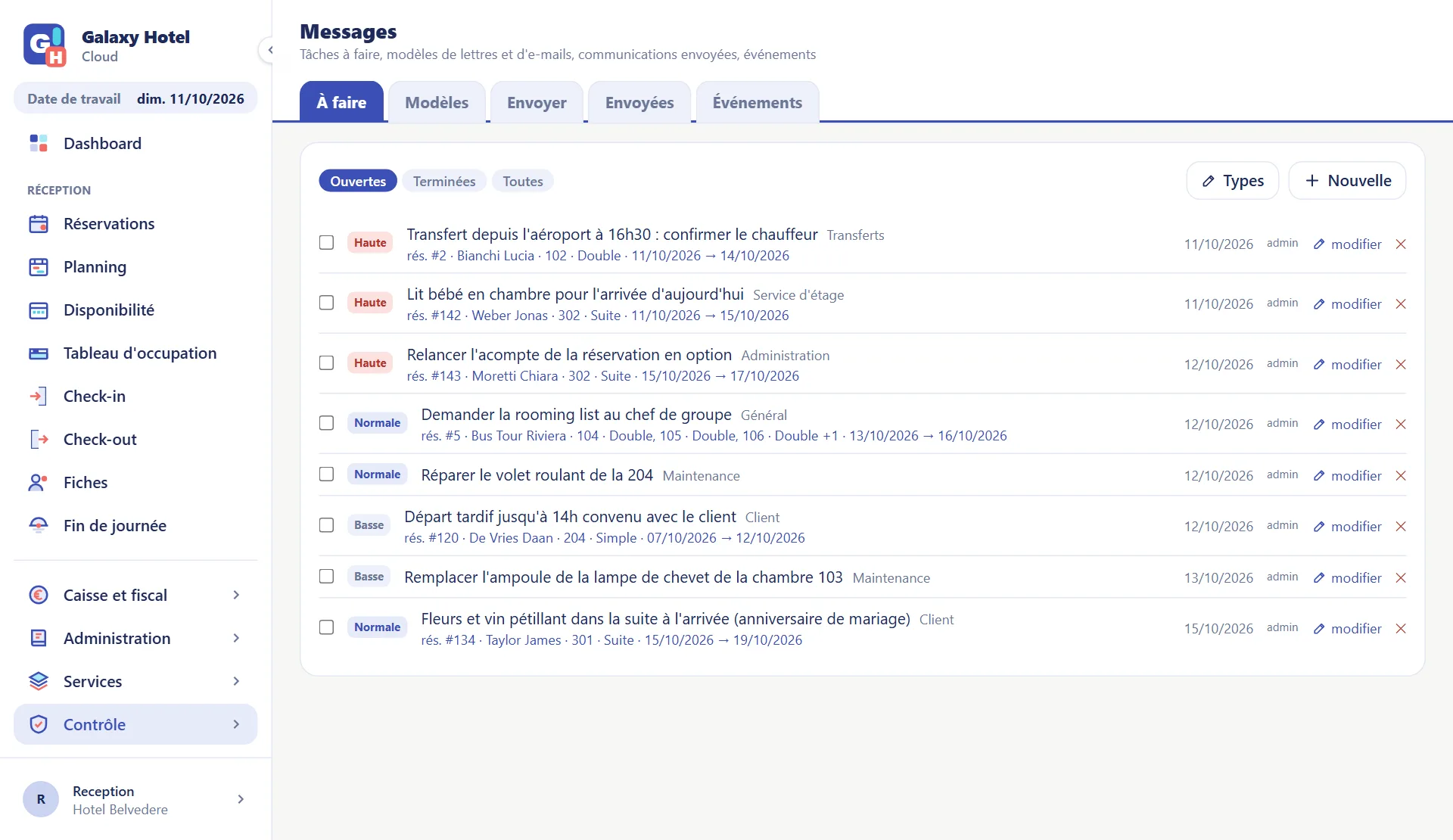
Task: Open Fiches using the person icon
Action: click(39, 483)
